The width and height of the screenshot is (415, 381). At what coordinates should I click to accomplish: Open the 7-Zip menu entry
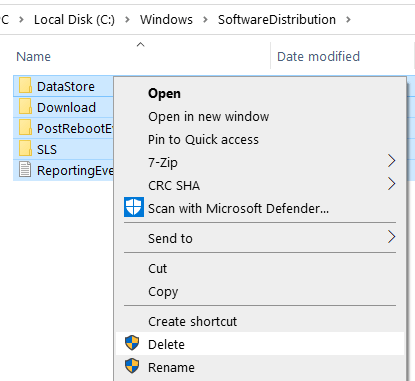click(260, 163)
